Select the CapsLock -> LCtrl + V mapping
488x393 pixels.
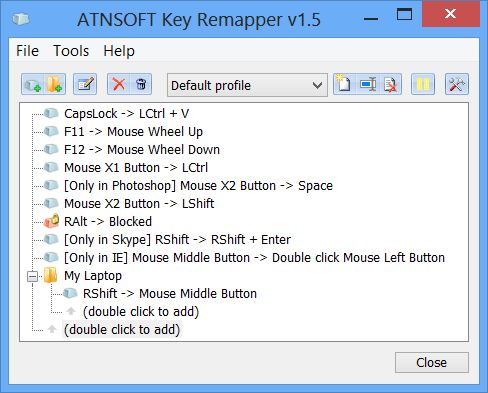pyautogui.click(x=126, y=114)
